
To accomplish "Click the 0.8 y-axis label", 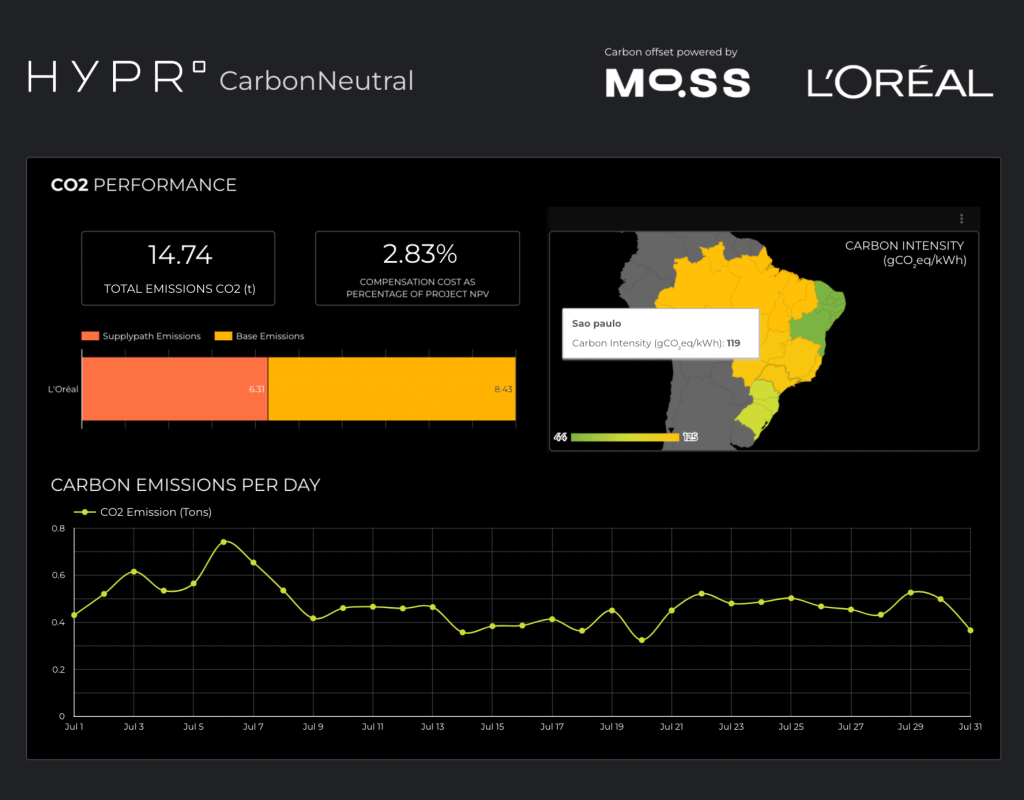I will (x=59, y=528).
